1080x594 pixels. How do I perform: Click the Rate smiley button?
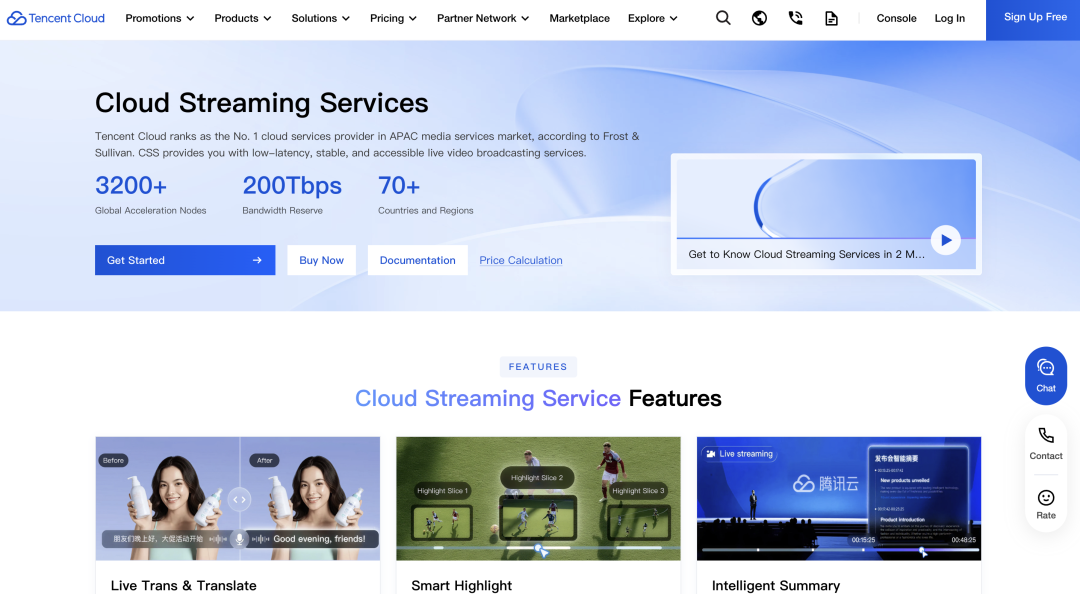tap(1046, 504)
